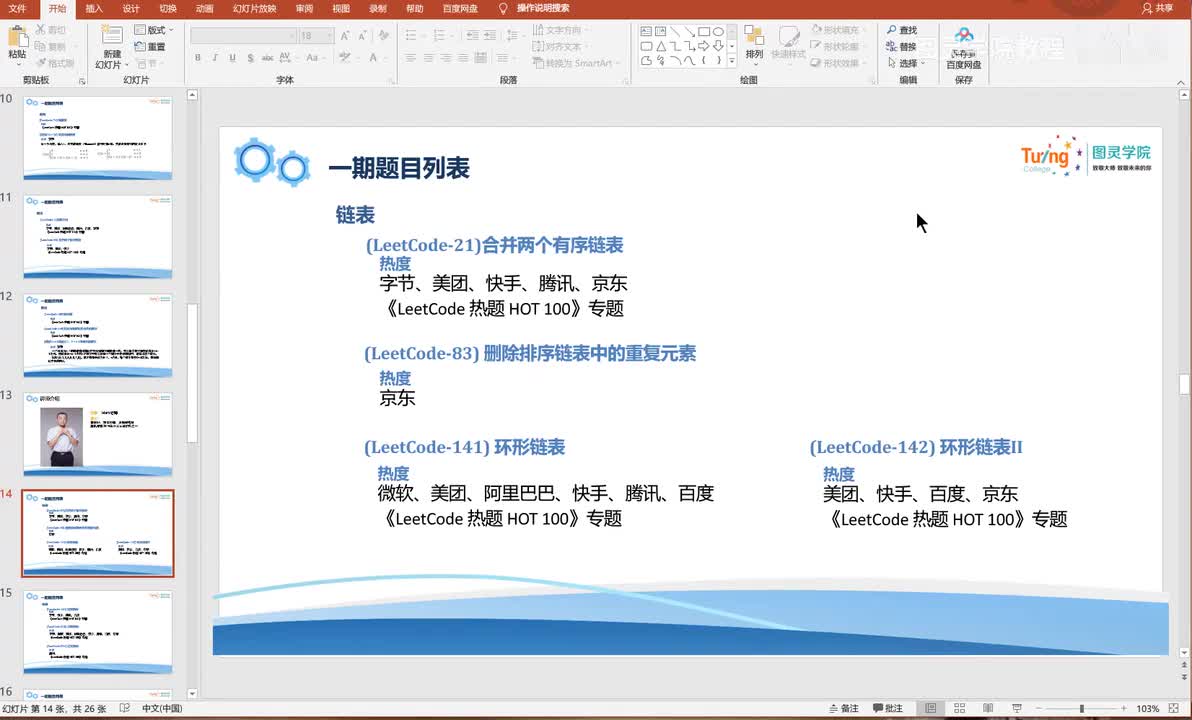Image resolution: width=1192 pixels, height=720 pixels.
Task: Toggle Bold formatting button
Action: point(198,58)
